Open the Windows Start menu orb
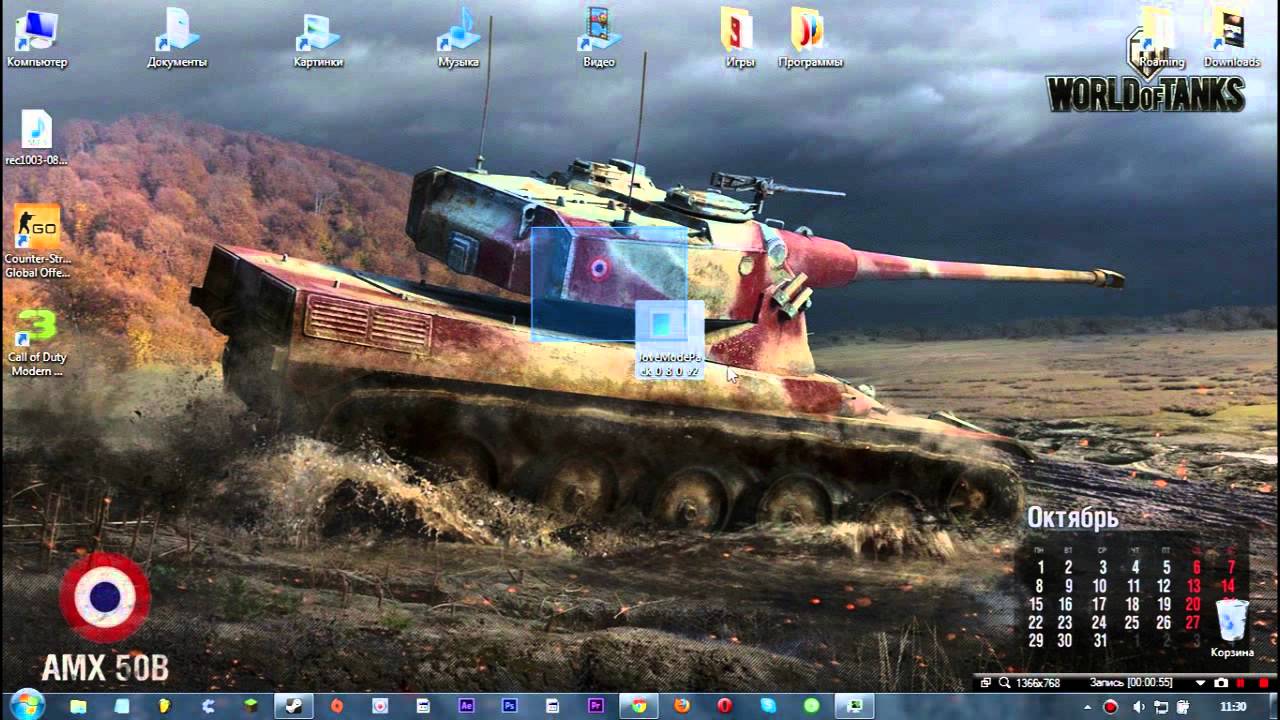1280x720 pixels. 26,705
